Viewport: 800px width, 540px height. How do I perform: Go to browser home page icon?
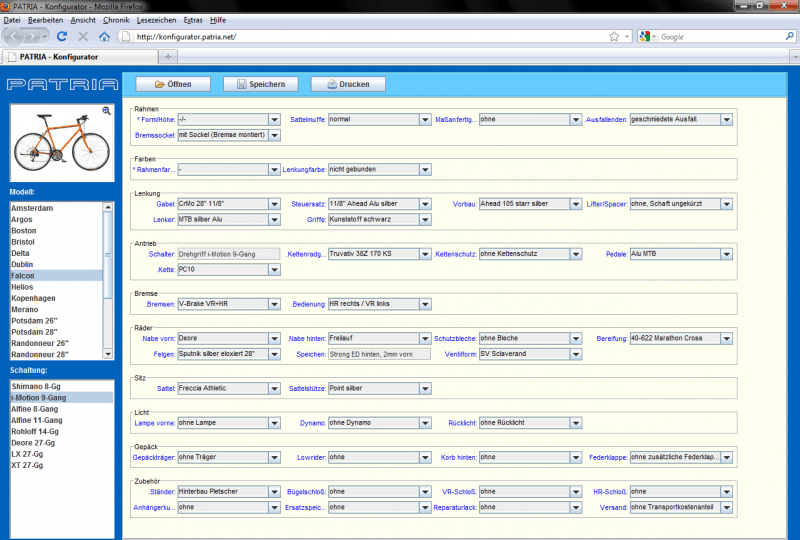tap(104, 36)
